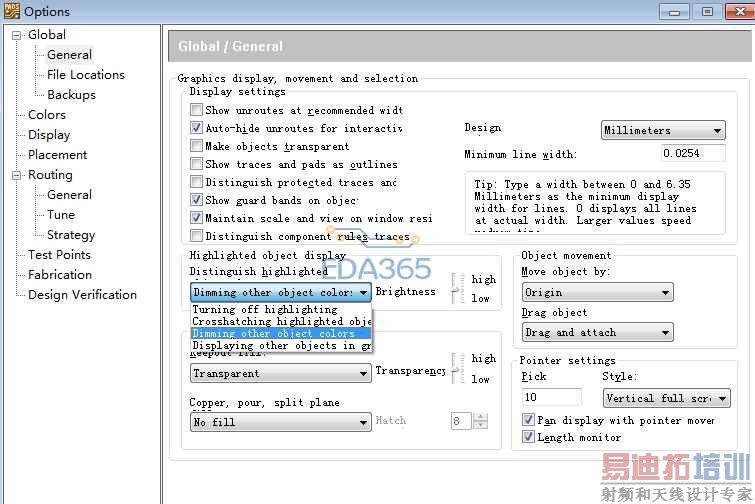Viewport: 755px width, 504px height.
Task: Enable Show traces and pads as outlines
Action: (196, 164)
